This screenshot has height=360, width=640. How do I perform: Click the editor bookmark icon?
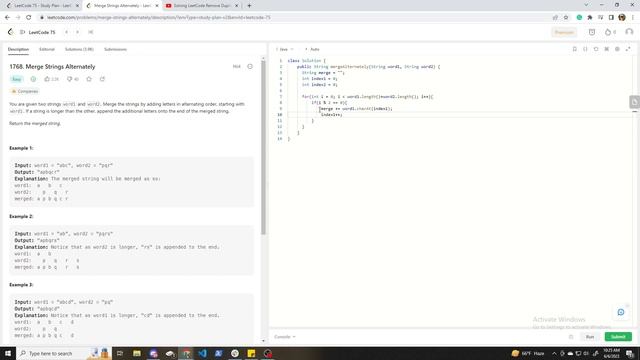point(574,49)
